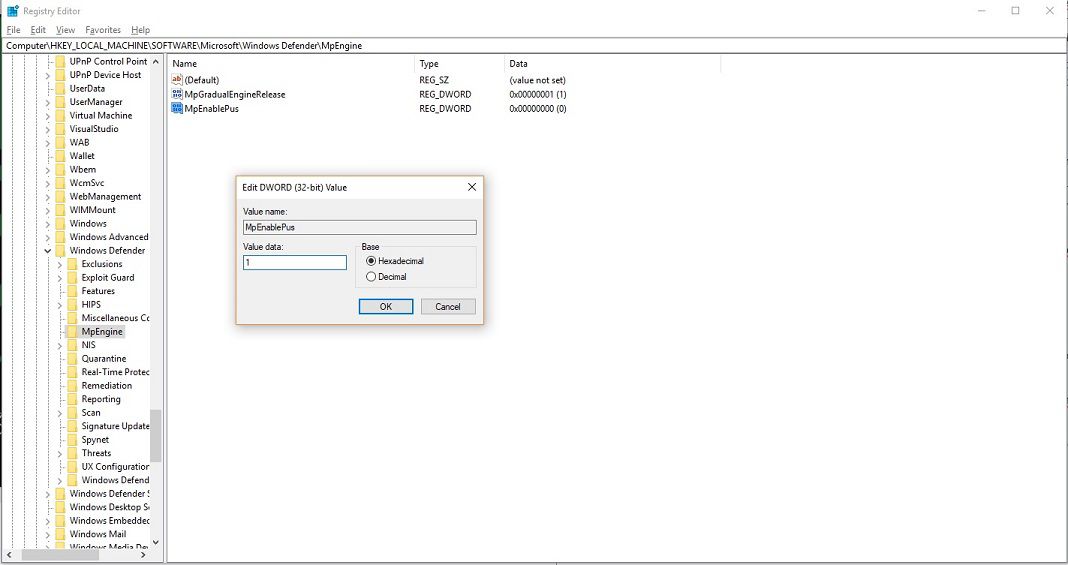The height and width of the screenshot is (565, 1068).
Task: Click the Miscellaneous Co folder icon
Action: click(x=73, y=318)
